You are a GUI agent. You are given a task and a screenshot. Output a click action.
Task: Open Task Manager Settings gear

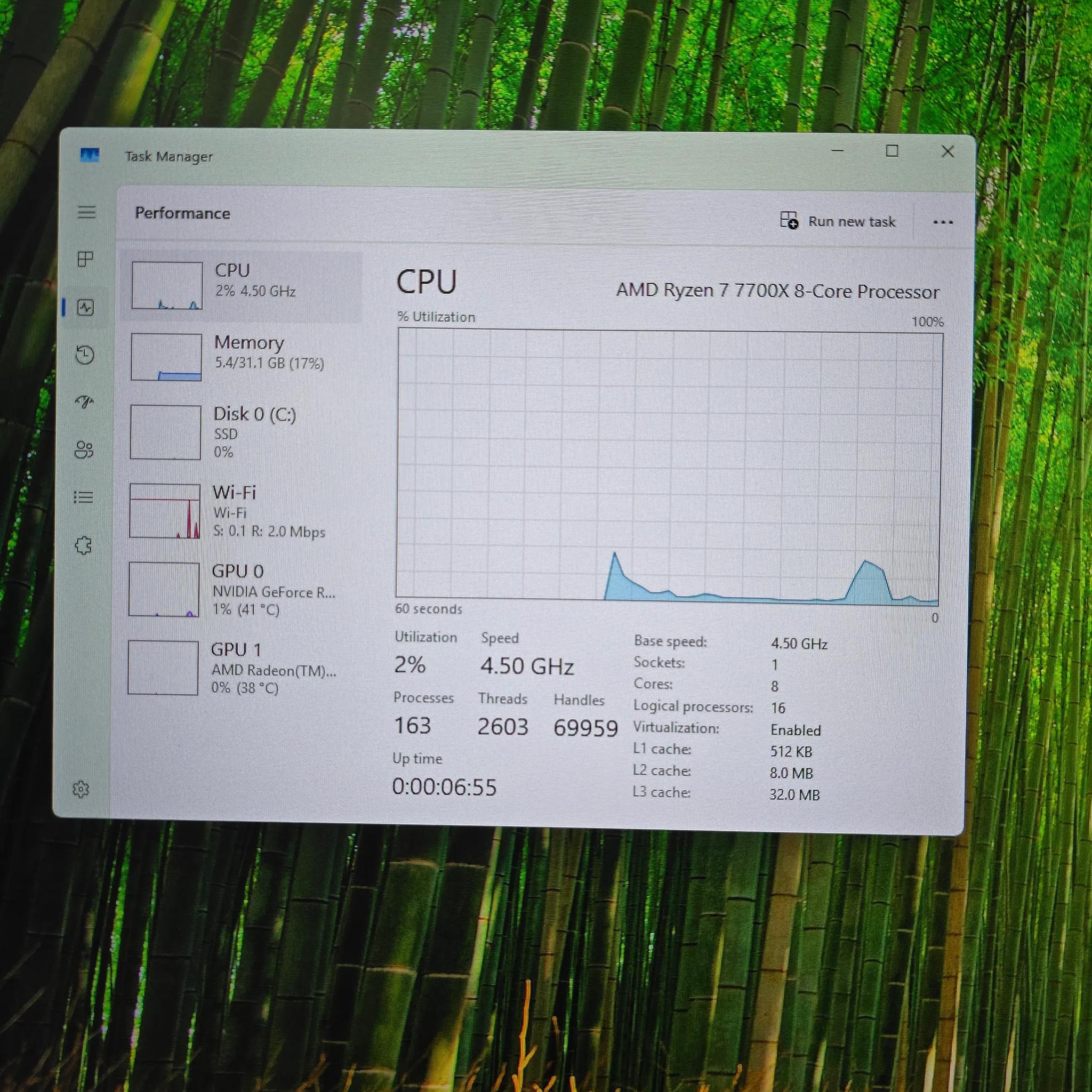click(81, 789)
